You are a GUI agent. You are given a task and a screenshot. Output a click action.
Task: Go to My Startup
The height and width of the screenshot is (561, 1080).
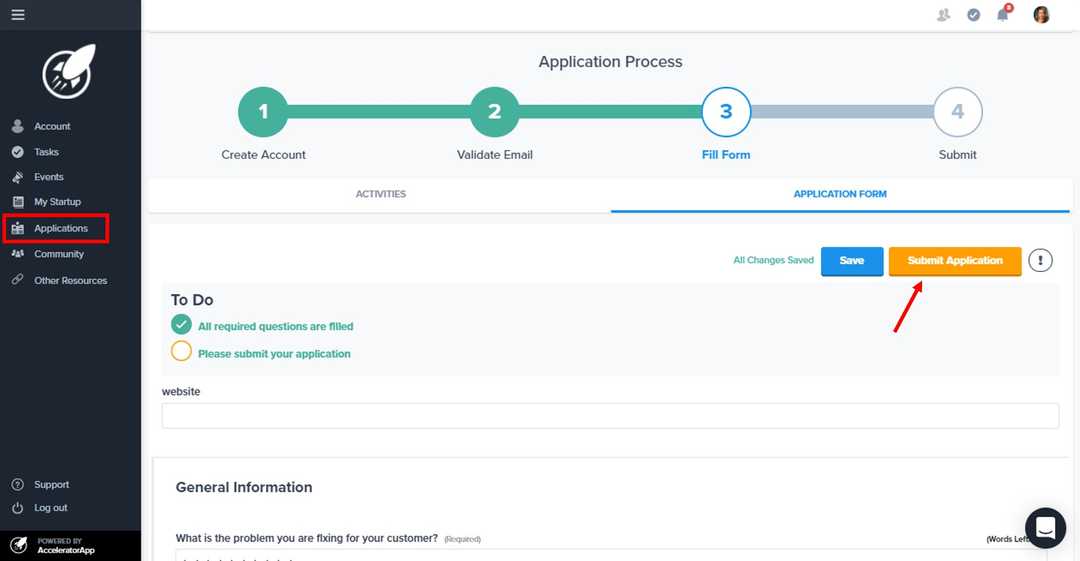pos(58,202)
